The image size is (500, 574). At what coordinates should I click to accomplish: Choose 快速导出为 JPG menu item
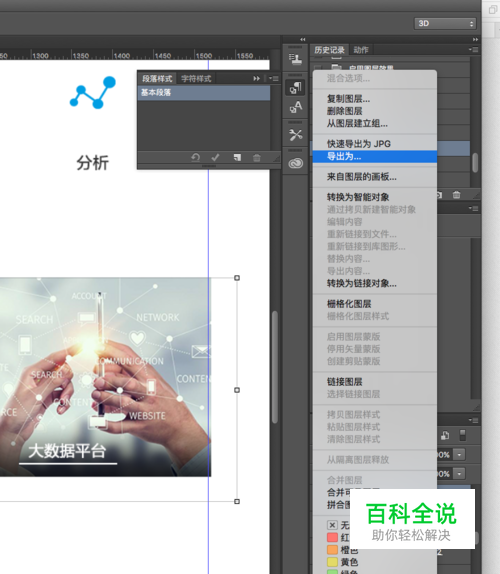click(x=375, y=144)
